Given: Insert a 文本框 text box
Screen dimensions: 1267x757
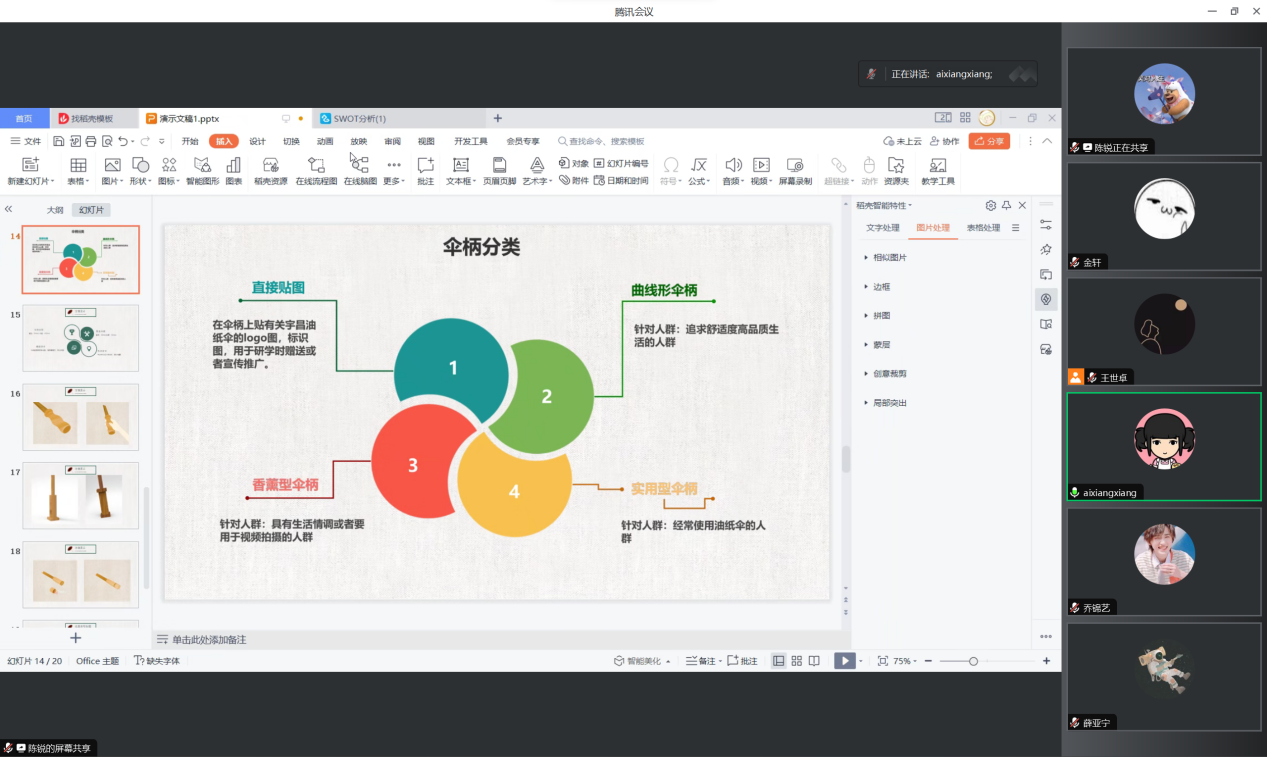Looking at the screenshot, I should click(460, 165).
